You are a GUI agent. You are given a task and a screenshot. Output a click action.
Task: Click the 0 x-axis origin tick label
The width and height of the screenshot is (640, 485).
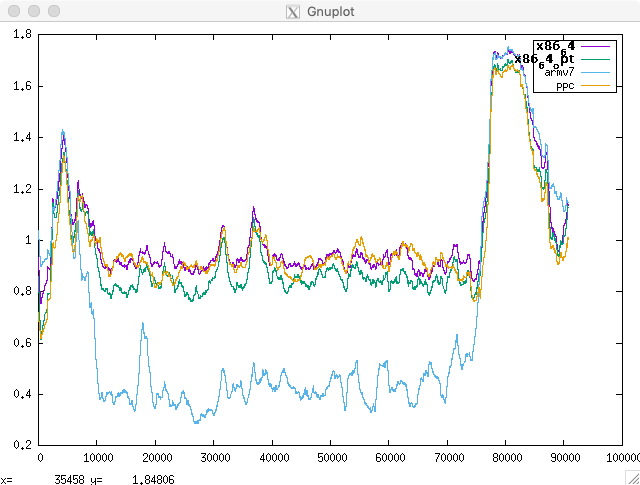click(x=40, y=457)
